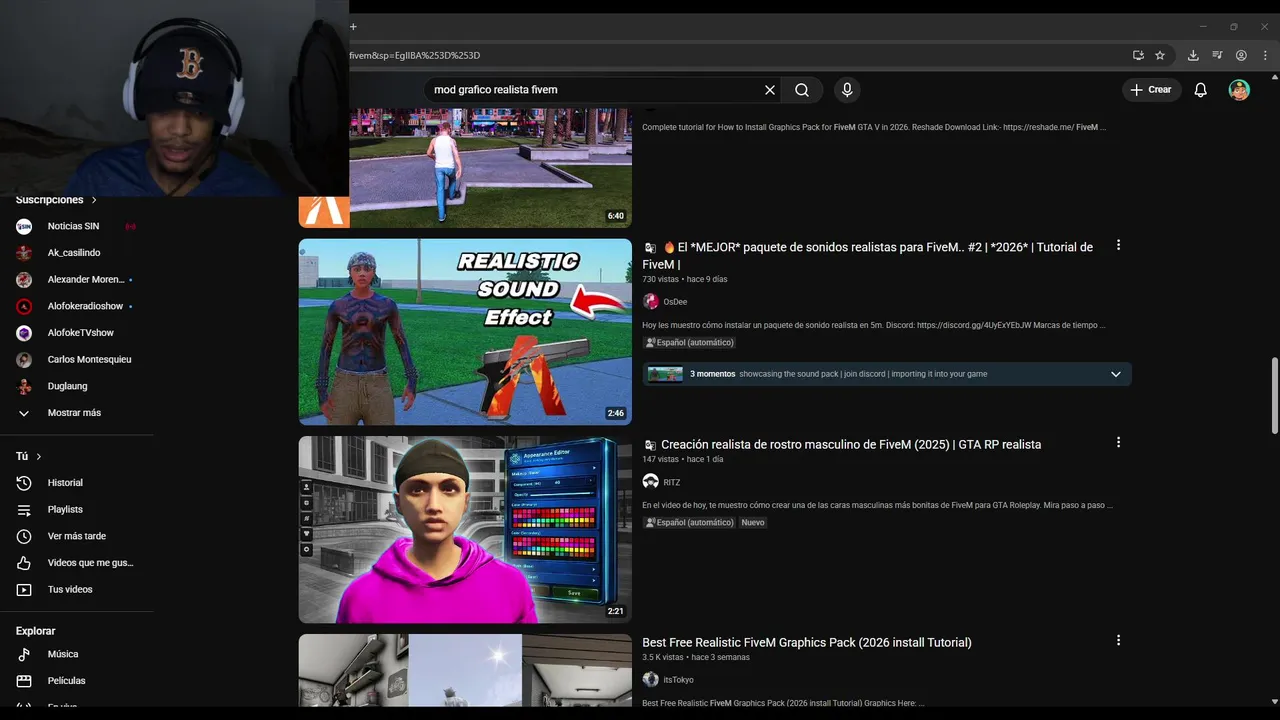Click the Crear button
The width and height of the screenshot is (1280, 720).
[1150, 90]
